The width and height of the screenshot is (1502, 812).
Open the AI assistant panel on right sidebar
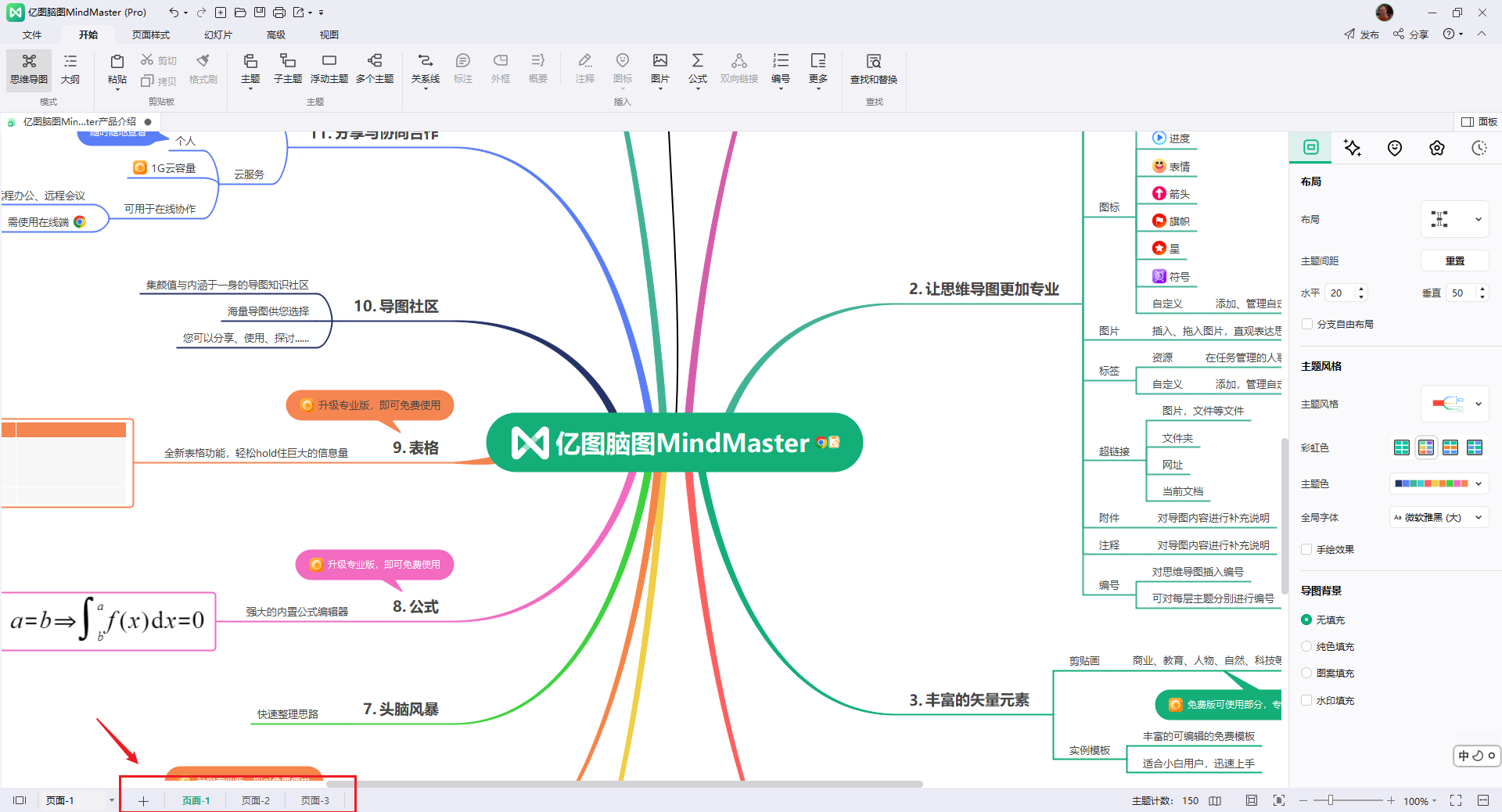(1353, 148)
